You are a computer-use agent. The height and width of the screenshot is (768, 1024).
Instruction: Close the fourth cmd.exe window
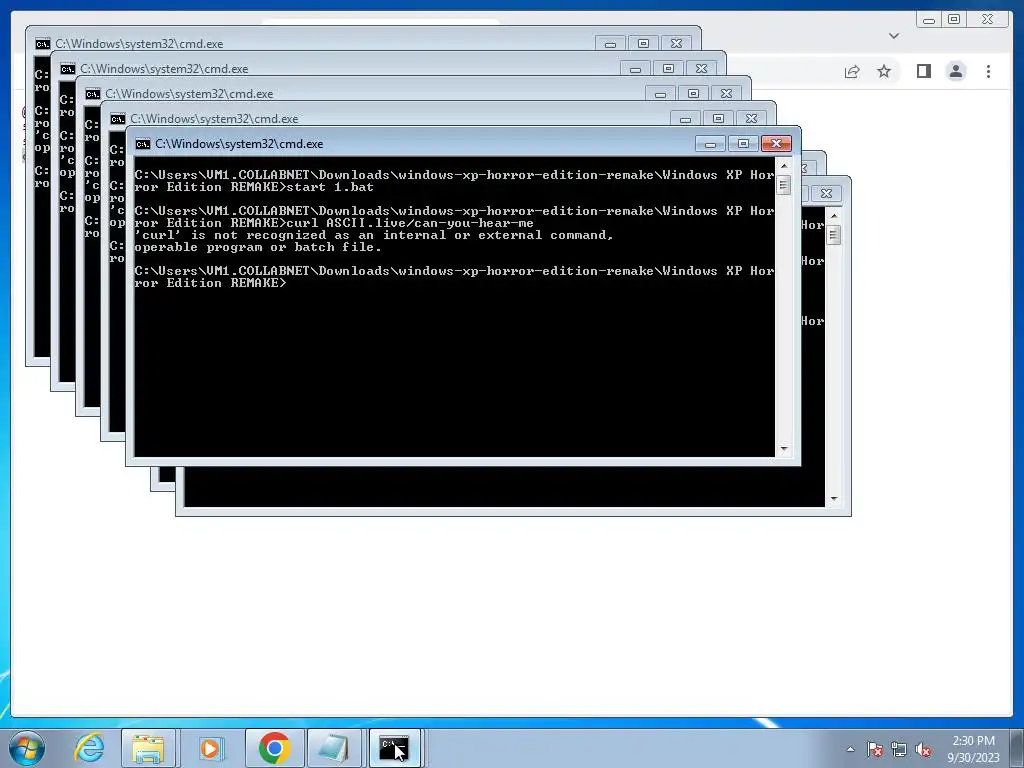point(701,69)
